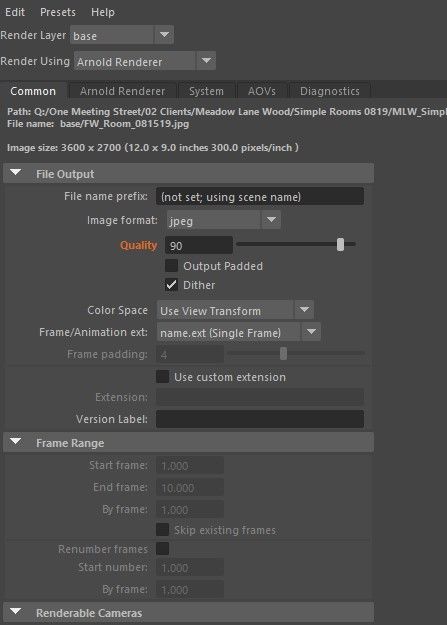The image size is (447, 625).
Task: Open the Image format jpeg dropdown
Action: (224, 220)
